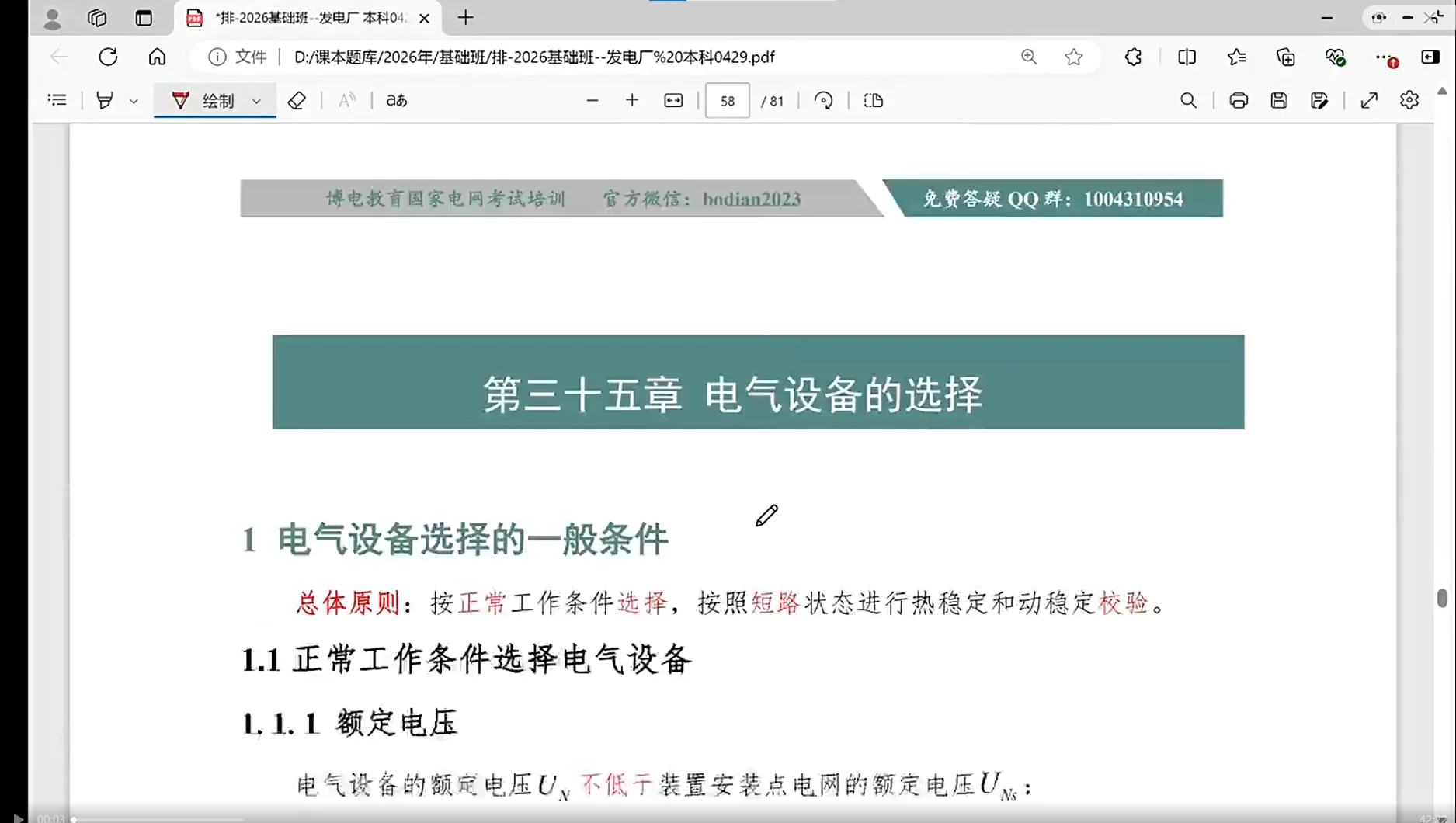Print the PDF document
The height and width of the screenshot is (823, 1456).
(1239, 100)
